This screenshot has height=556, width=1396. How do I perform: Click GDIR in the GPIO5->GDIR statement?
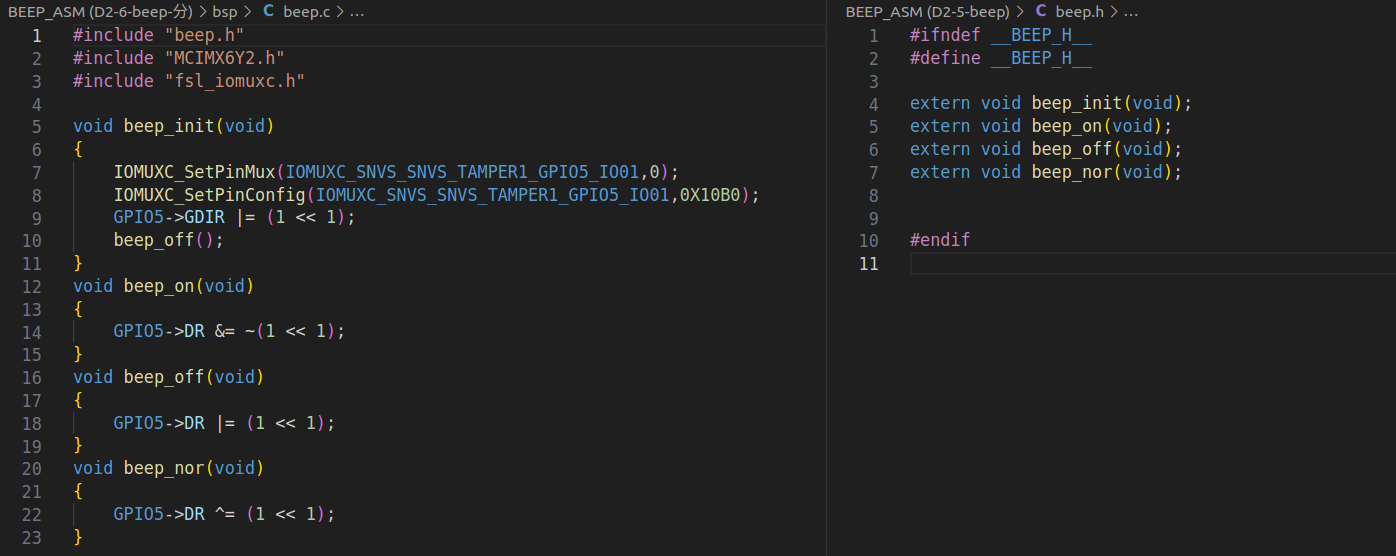204,217
